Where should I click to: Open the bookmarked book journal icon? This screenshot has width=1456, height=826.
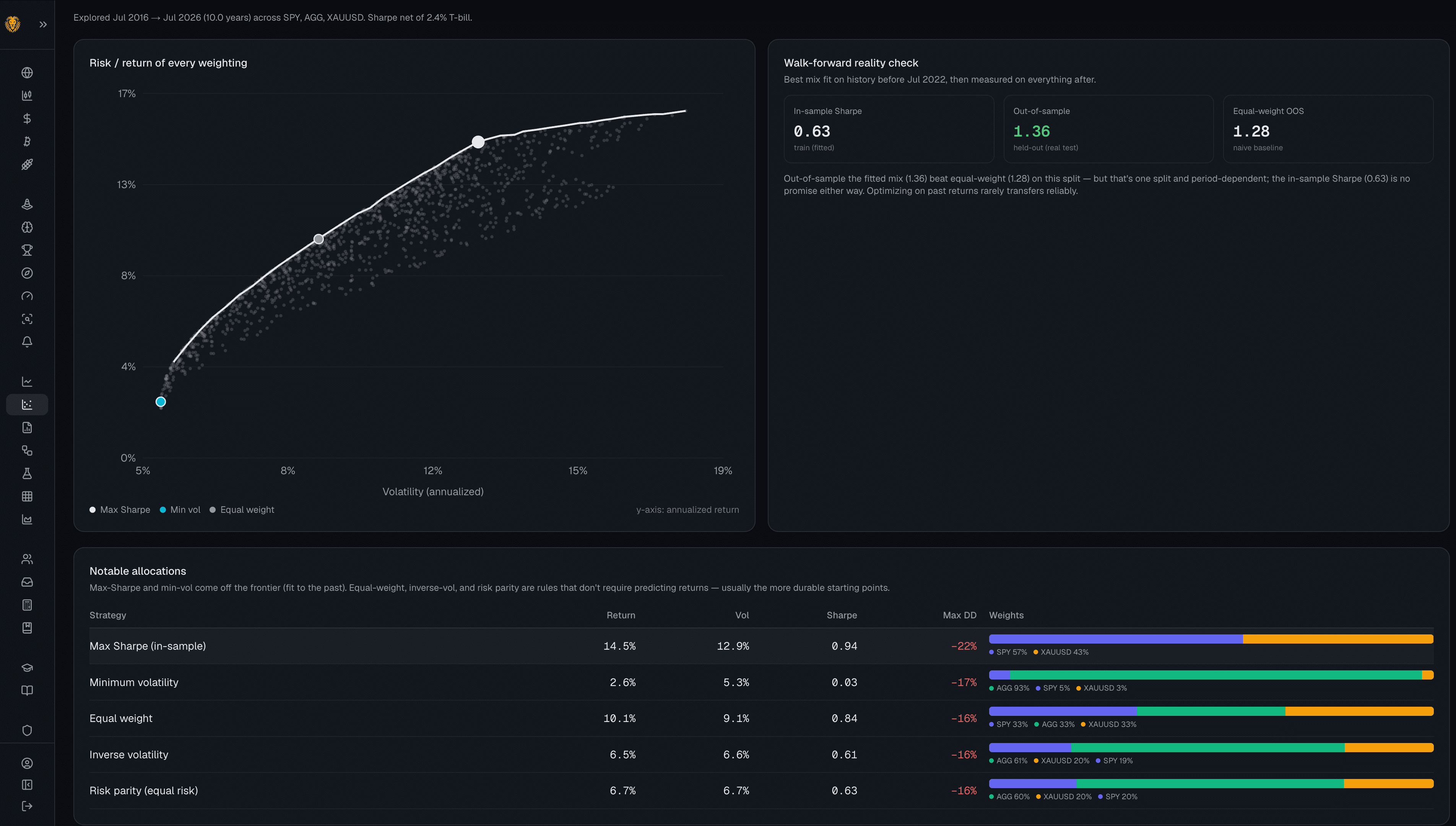(27, 628)
